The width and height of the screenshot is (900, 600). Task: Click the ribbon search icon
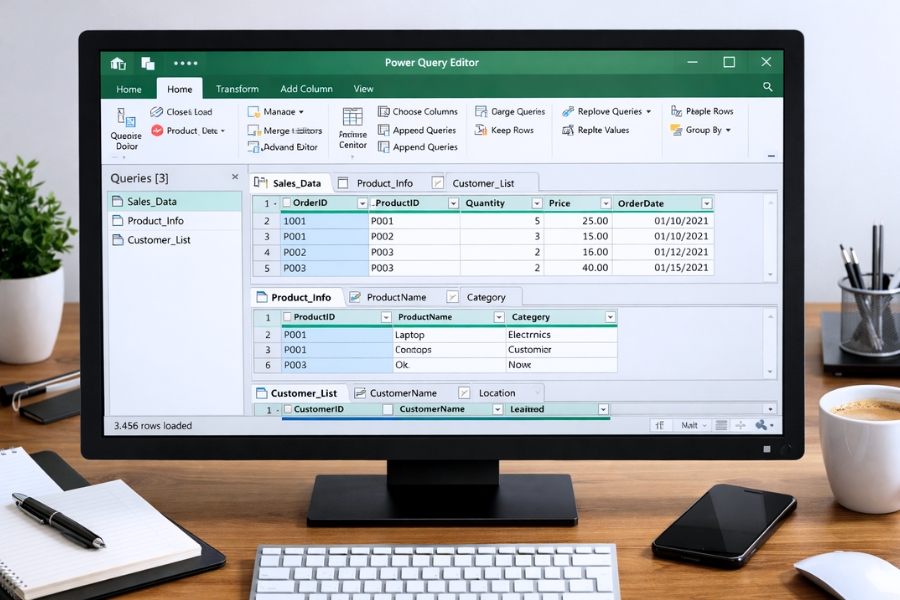[x=767, y=88]
